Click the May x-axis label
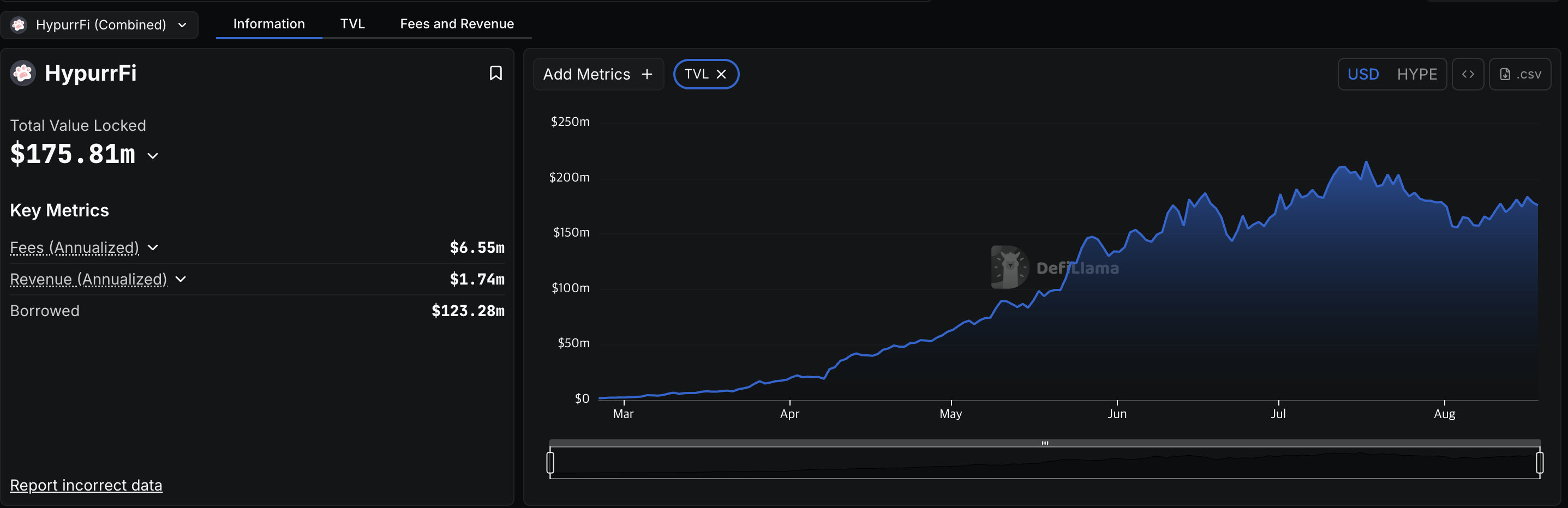 click(951, 414)
